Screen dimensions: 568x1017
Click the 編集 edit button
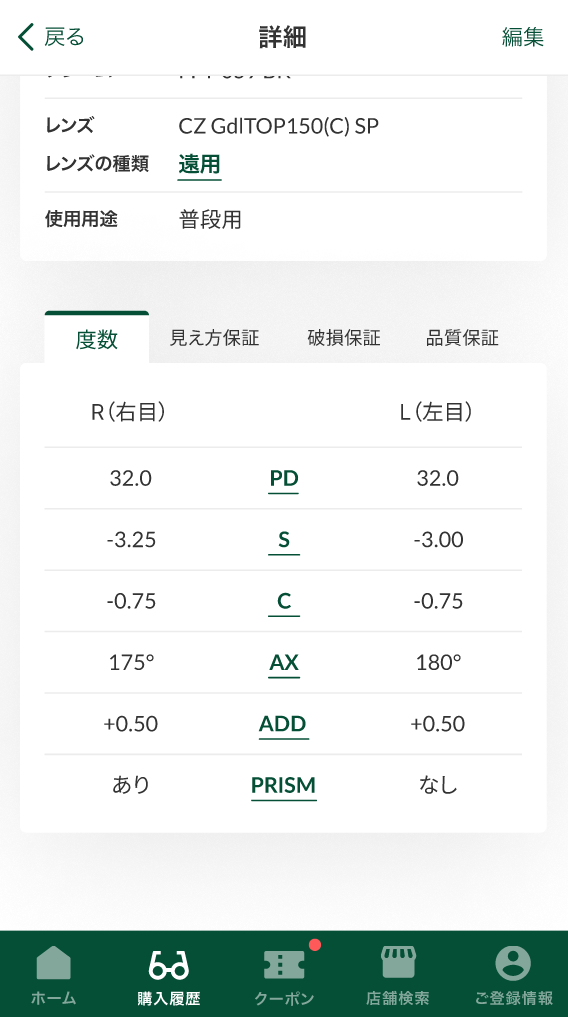pyautogui.click(x=523, y=37)
